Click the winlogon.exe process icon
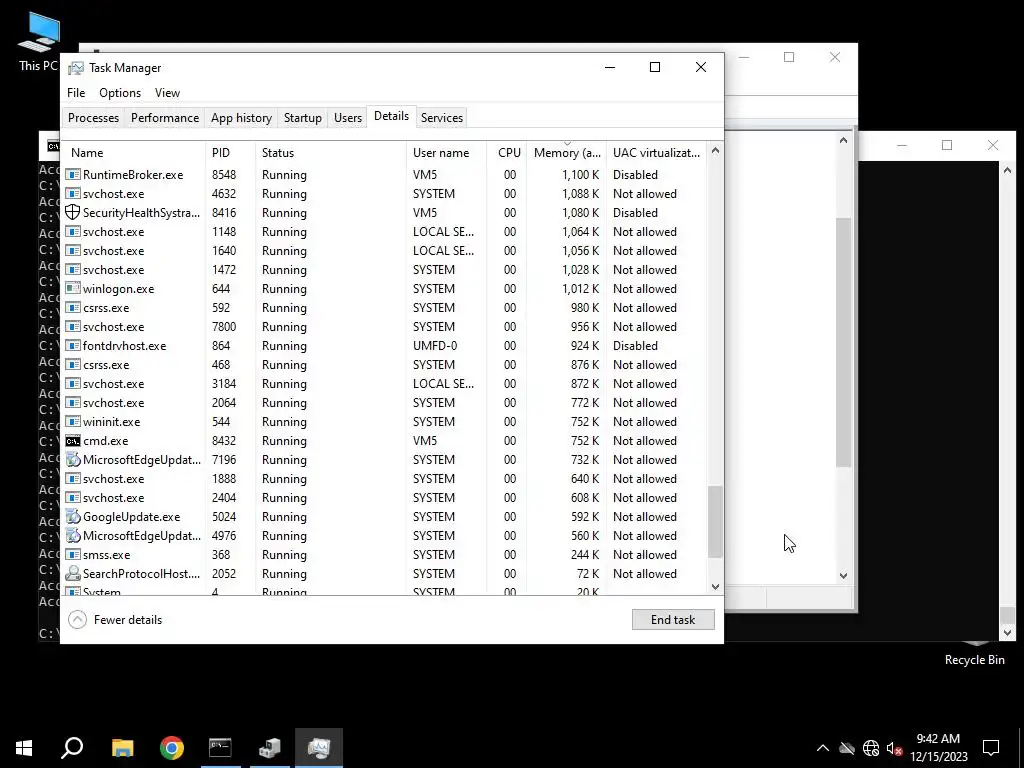The image size is (1024, 768). coord(72,289)
